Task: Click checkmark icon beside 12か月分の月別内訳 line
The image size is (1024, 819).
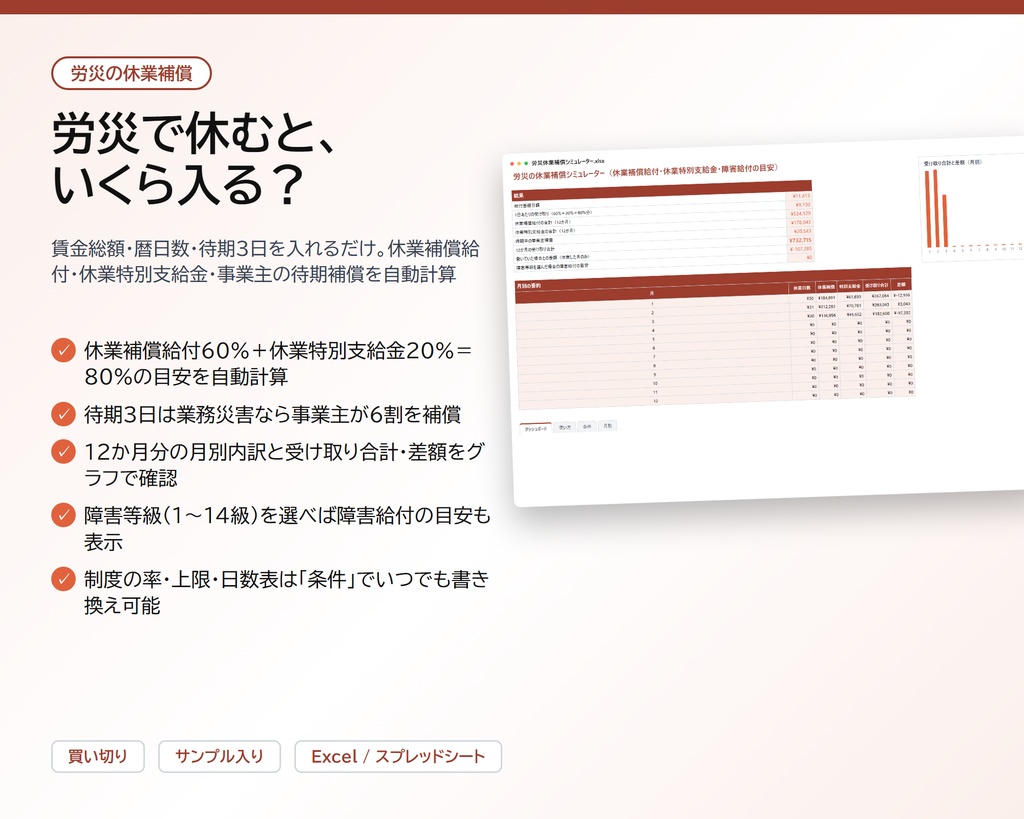Action: click(63, 451)
